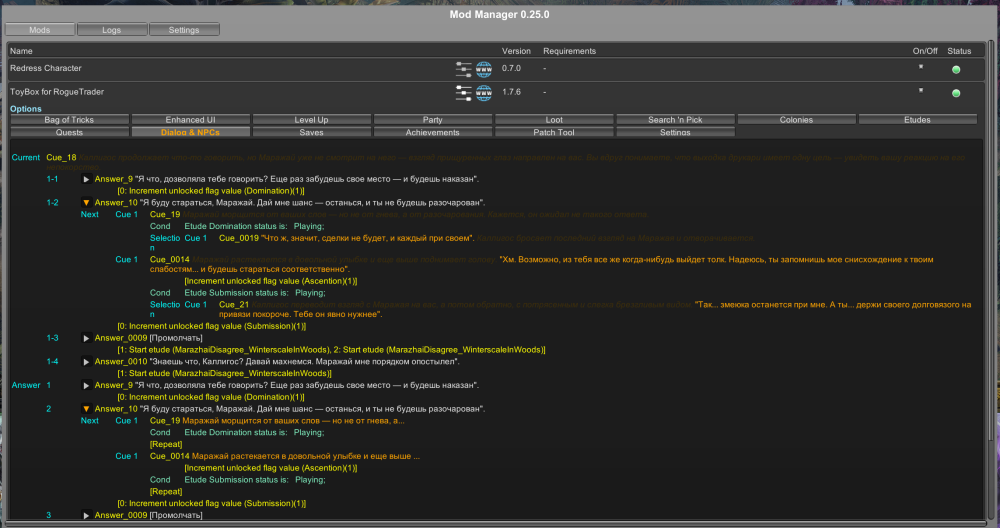Click the sliders icon for ToyBox mod

tap(463, 93)
